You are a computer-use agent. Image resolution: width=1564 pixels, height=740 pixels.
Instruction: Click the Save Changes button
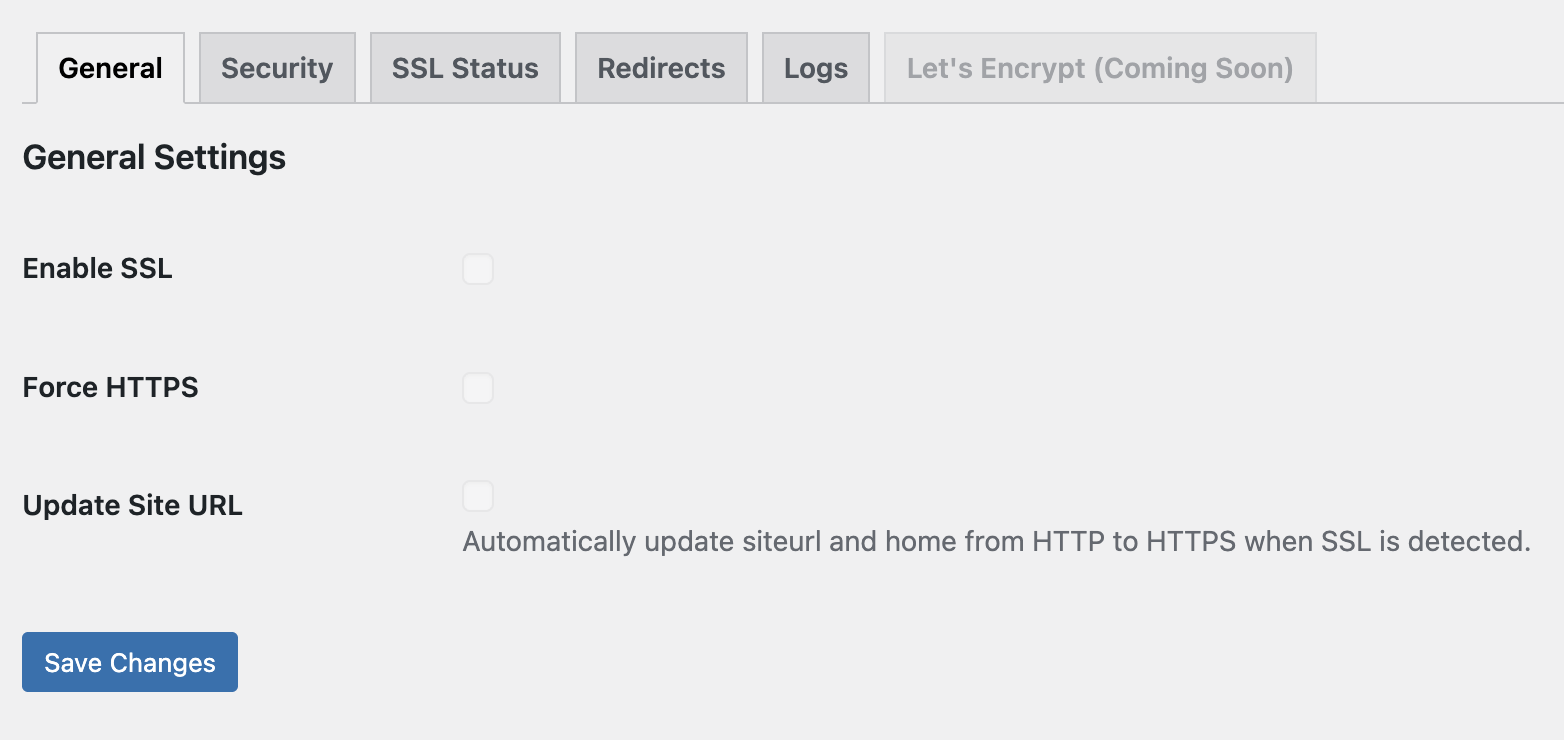(x=129, y=662)
